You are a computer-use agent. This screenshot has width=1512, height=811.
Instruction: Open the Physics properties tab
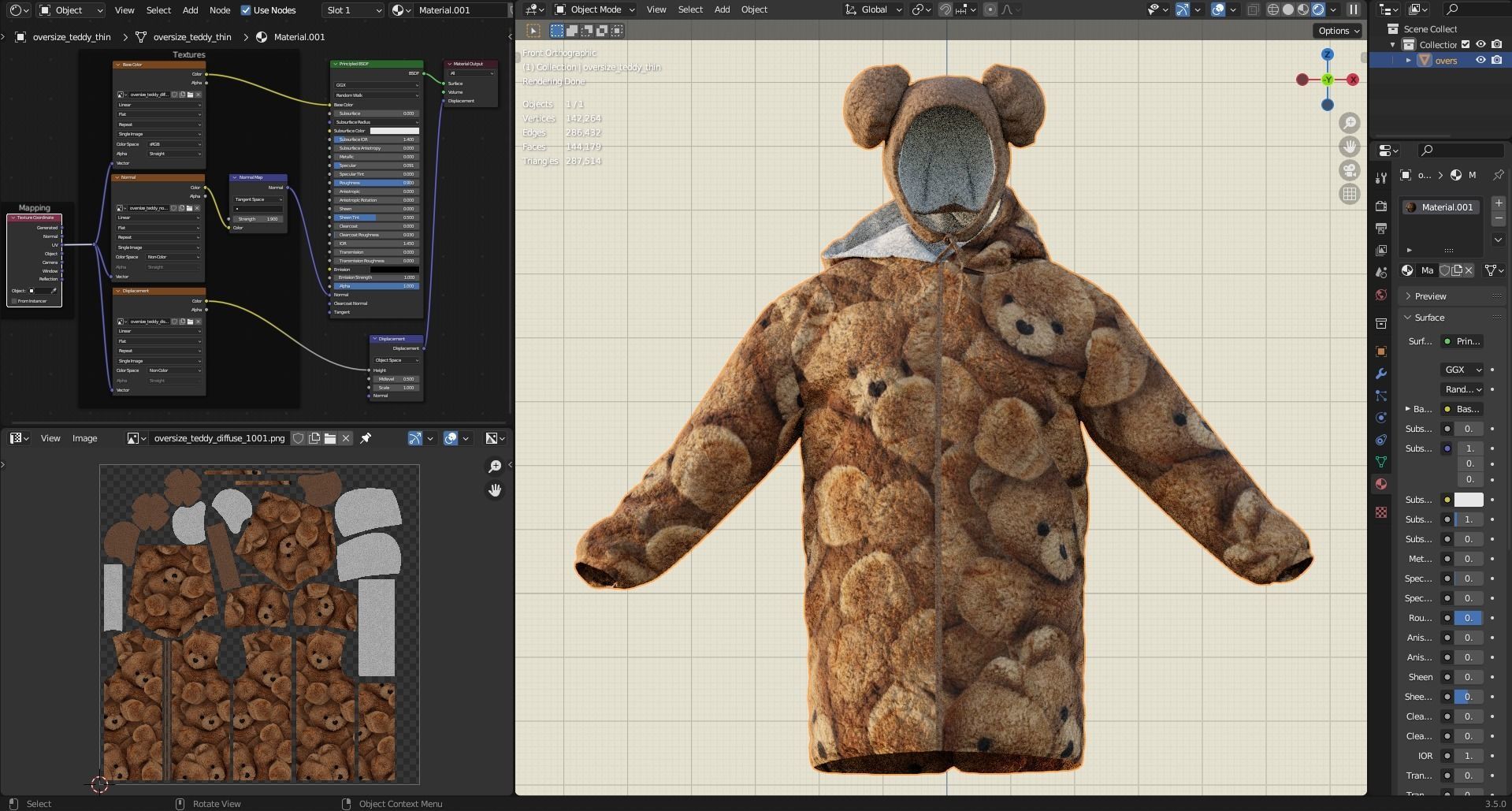[x=1380, y=418]
